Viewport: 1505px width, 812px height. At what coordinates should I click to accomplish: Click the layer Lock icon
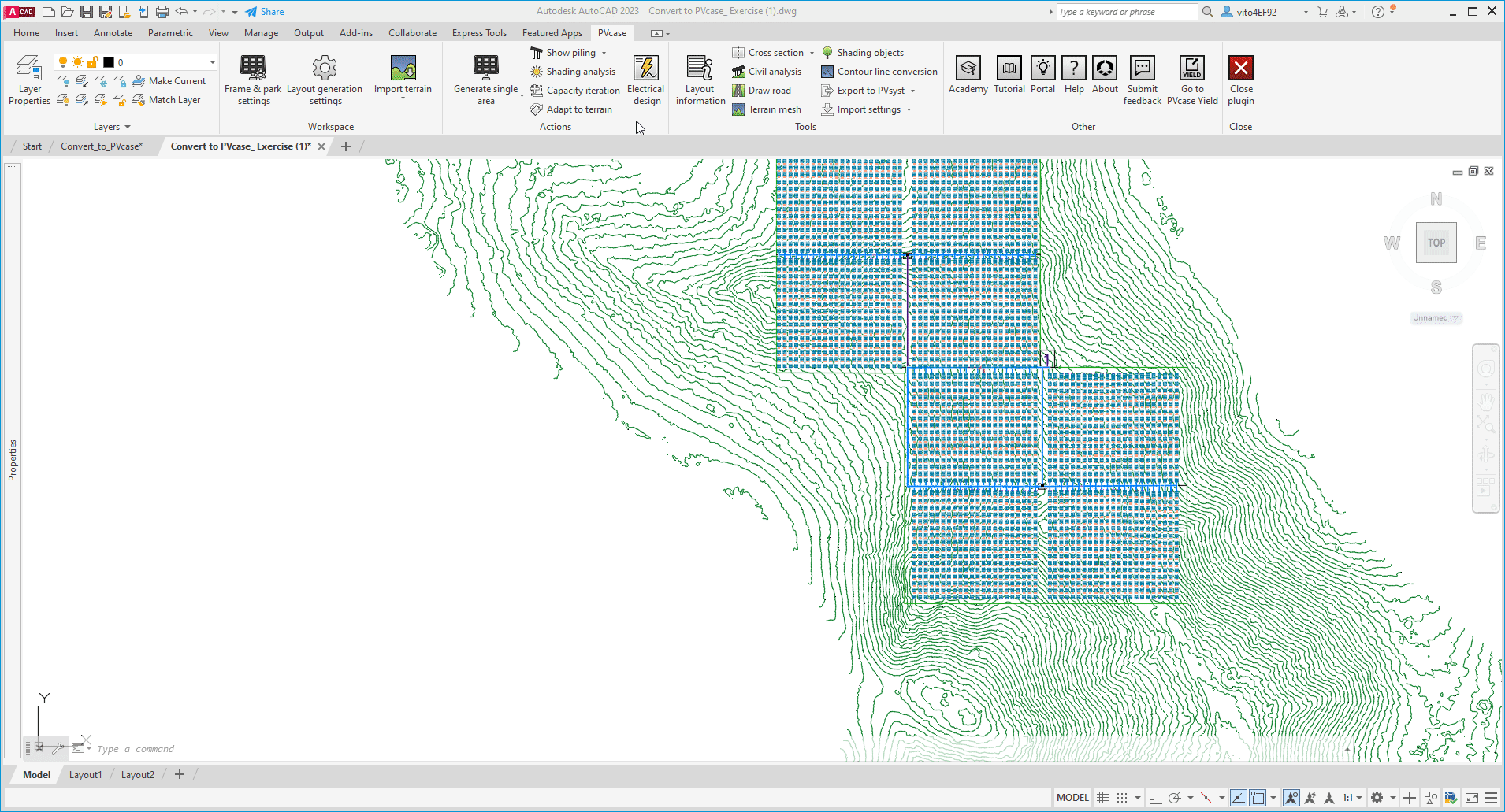(120, 81)
